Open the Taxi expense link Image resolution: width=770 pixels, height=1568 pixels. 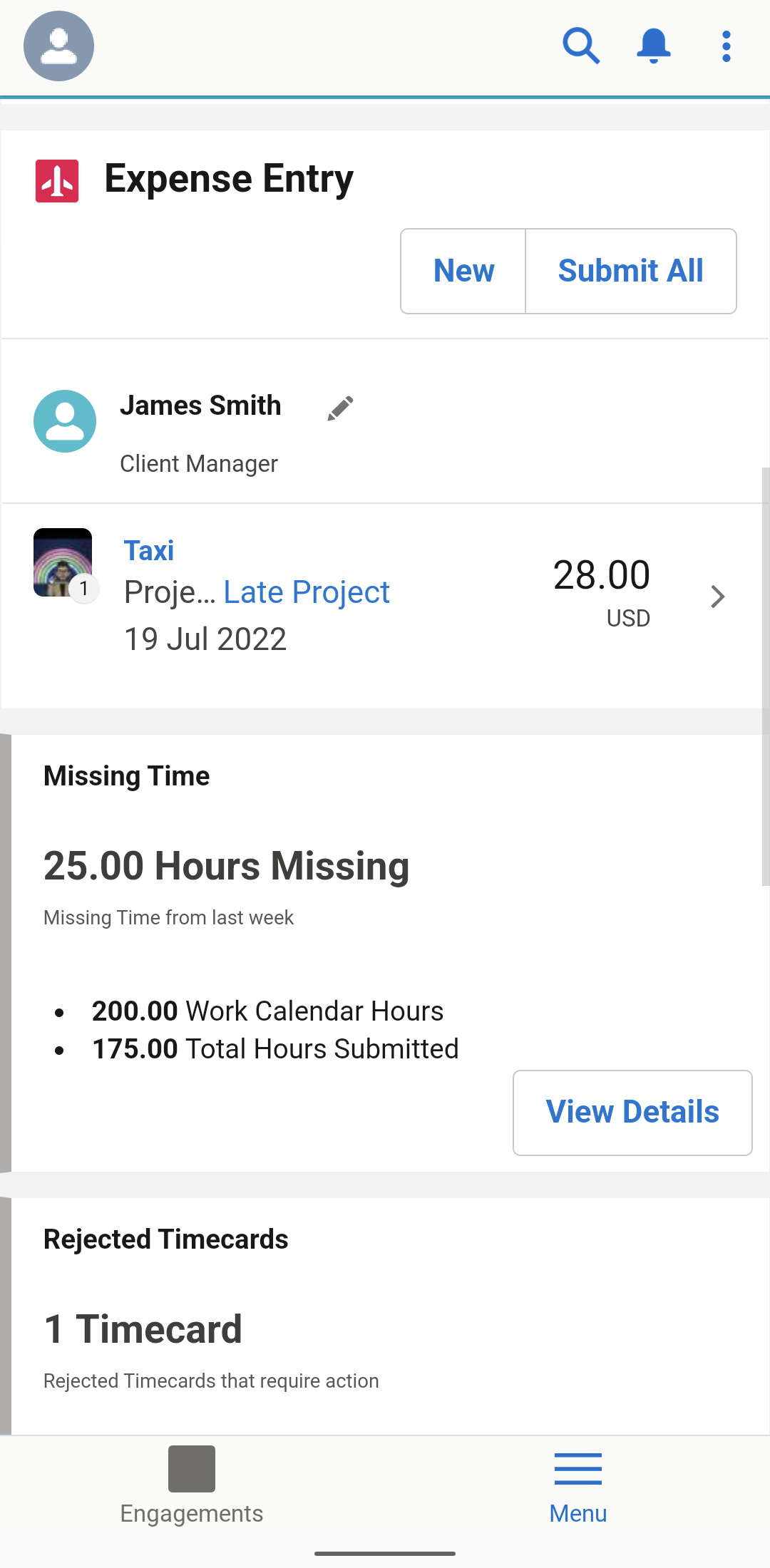point(149,550)
